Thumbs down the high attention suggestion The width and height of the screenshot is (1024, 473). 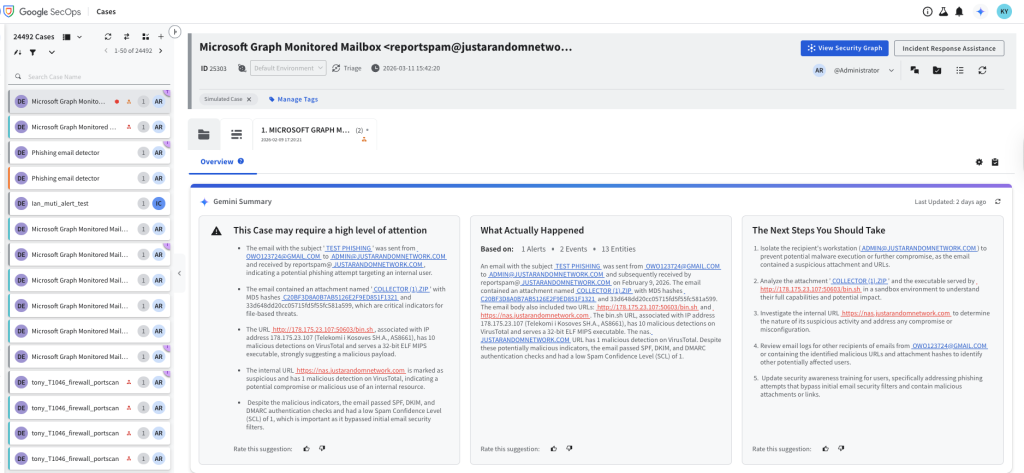[x=321, y=449]
